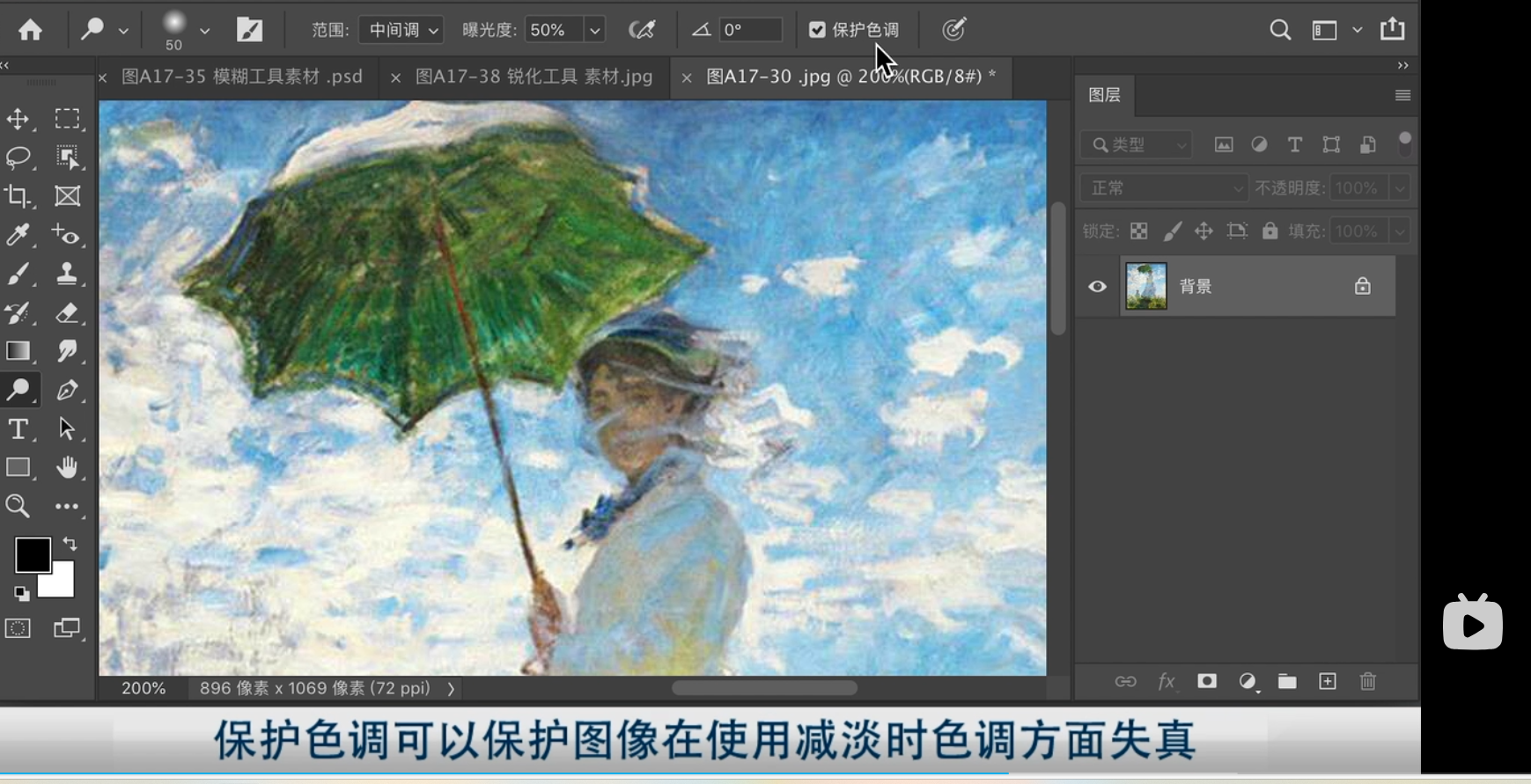
Task: Swap foreground and background colors
Action: click(x=70, y=544)
